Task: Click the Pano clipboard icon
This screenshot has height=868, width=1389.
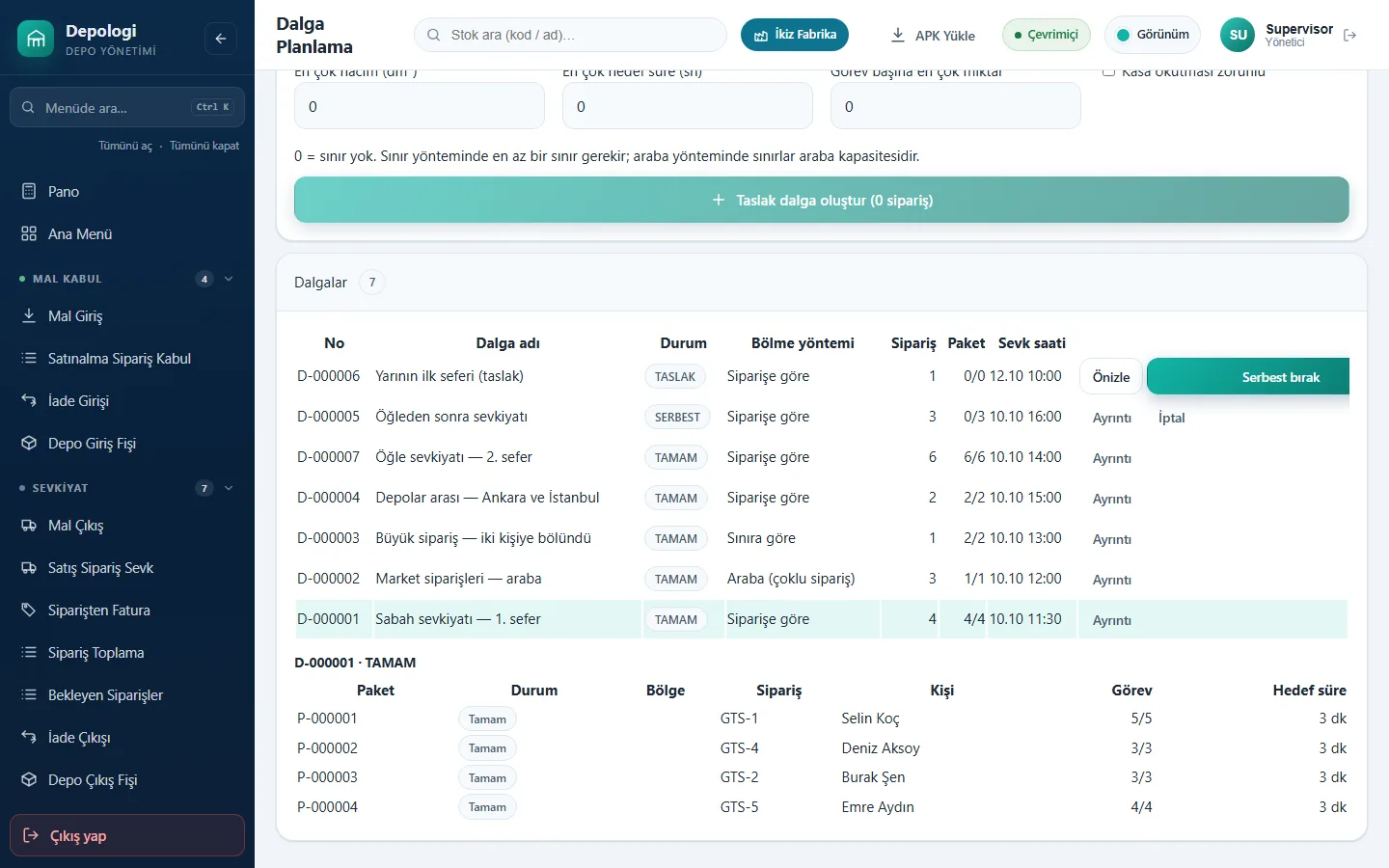Action: click(x=29, y=191)
